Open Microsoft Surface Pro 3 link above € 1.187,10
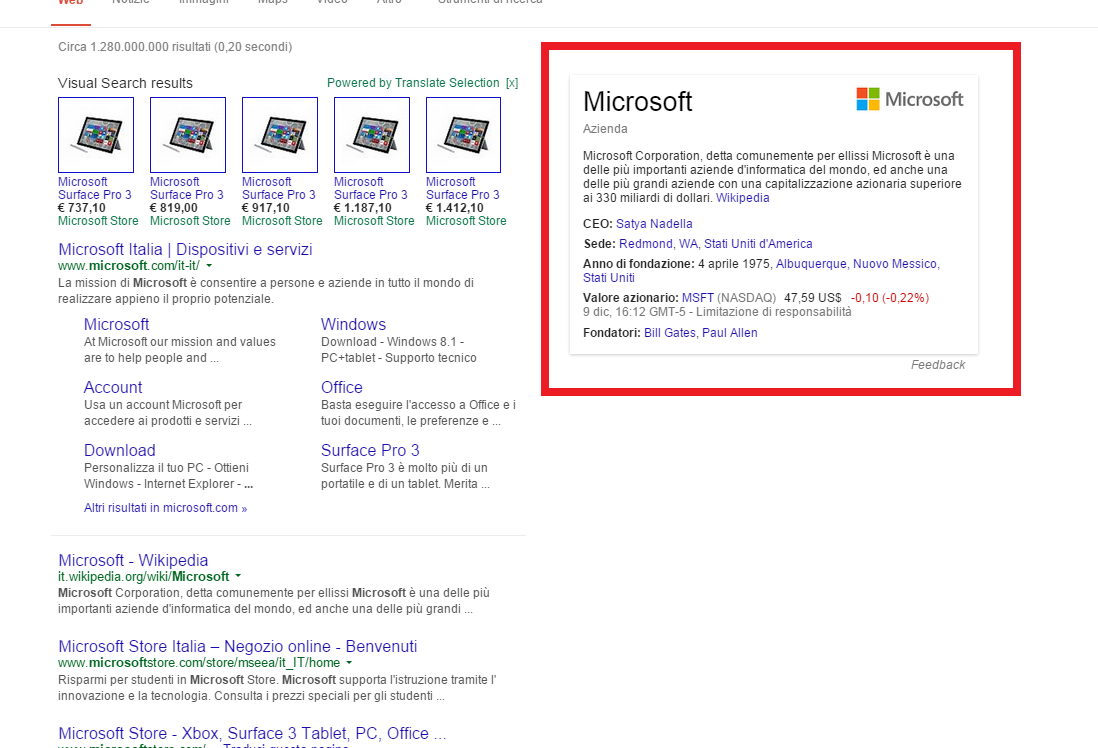This screenshot has height=748, width=1098. point(370,188)
